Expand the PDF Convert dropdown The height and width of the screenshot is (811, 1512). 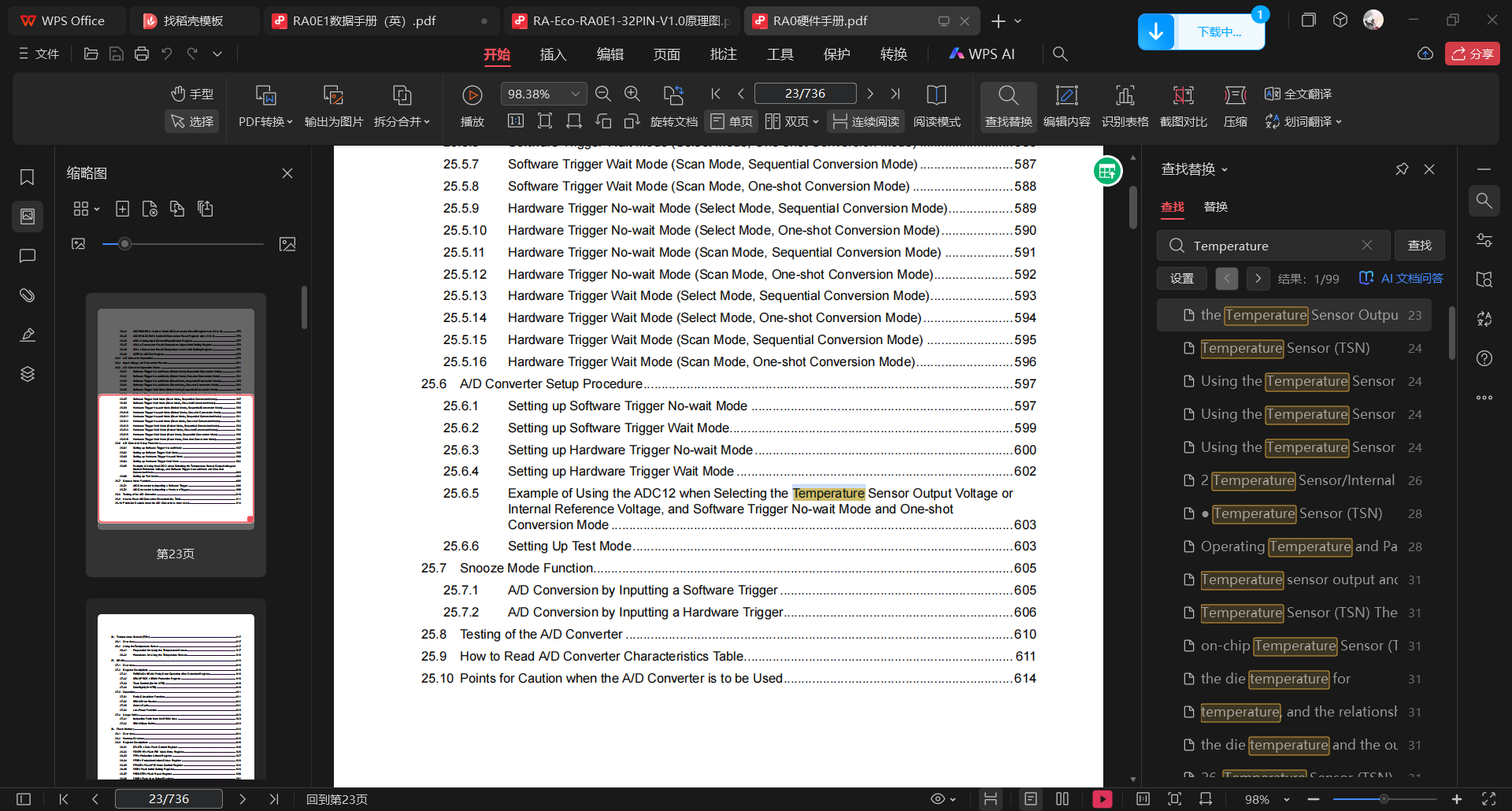(x=265, y=121)
